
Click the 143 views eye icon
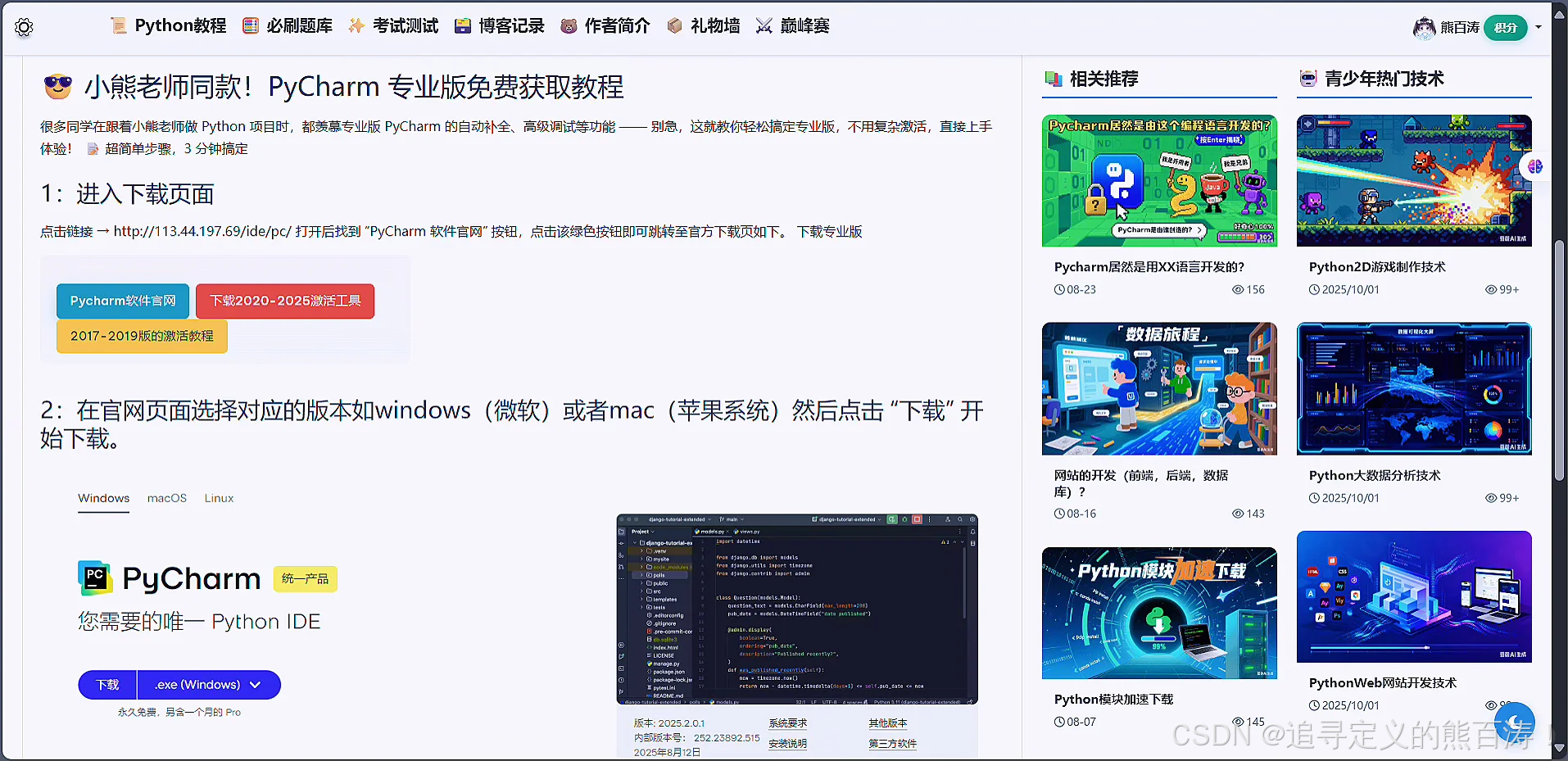(x=1238, y=514)
